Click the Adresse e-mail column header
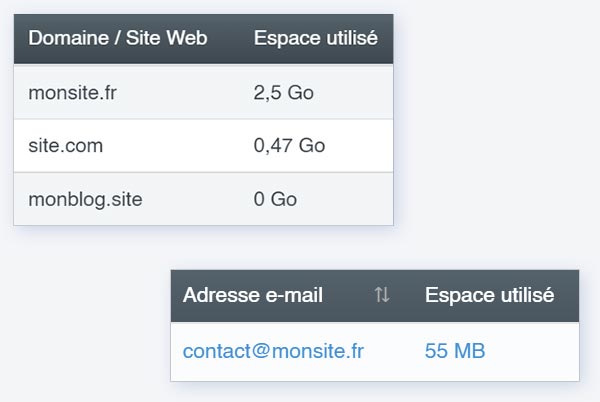Viewport: 600px width, 402px height. [253, 296]
